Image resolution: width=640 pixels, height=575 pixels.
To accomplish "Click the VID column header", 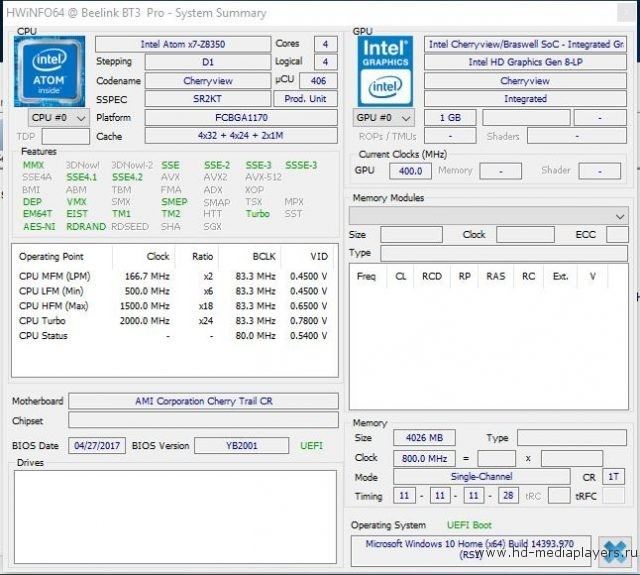I will pos(319,257).
